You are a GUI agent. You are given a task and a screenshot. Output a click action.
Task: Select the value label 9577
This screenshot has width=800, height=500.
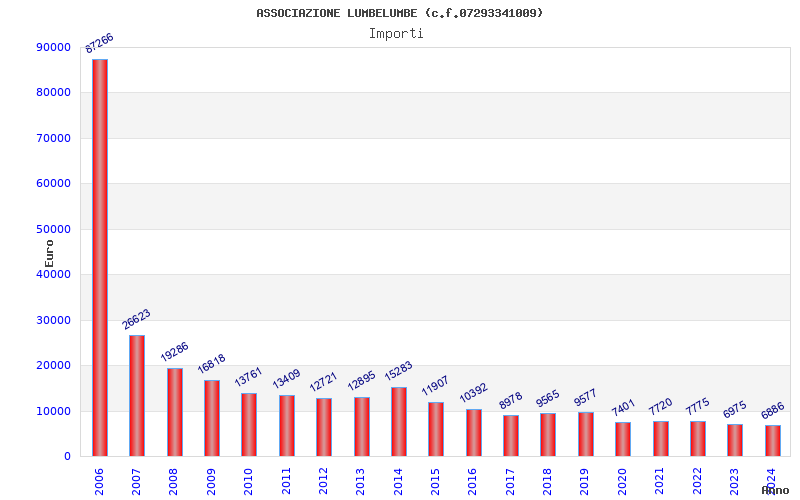click(x=585, y=397)
